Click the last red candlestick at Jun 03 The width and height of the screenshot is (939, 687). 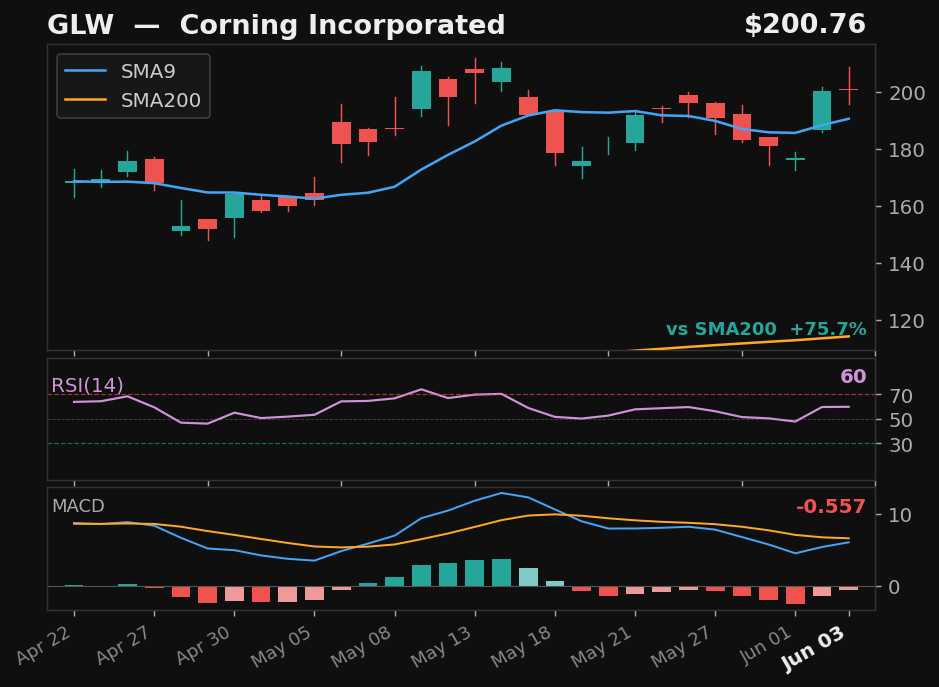849,89
